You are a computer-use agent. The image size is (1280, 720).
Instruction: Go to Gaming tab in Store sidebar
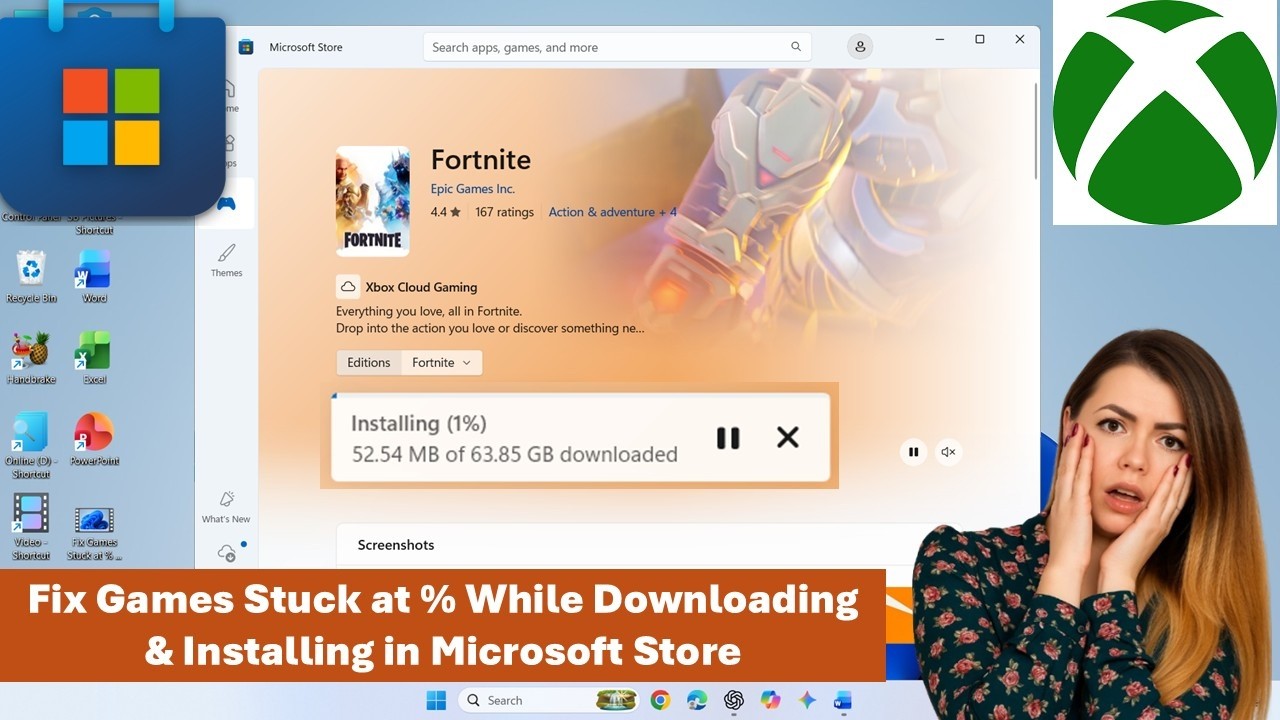point(227,204)
